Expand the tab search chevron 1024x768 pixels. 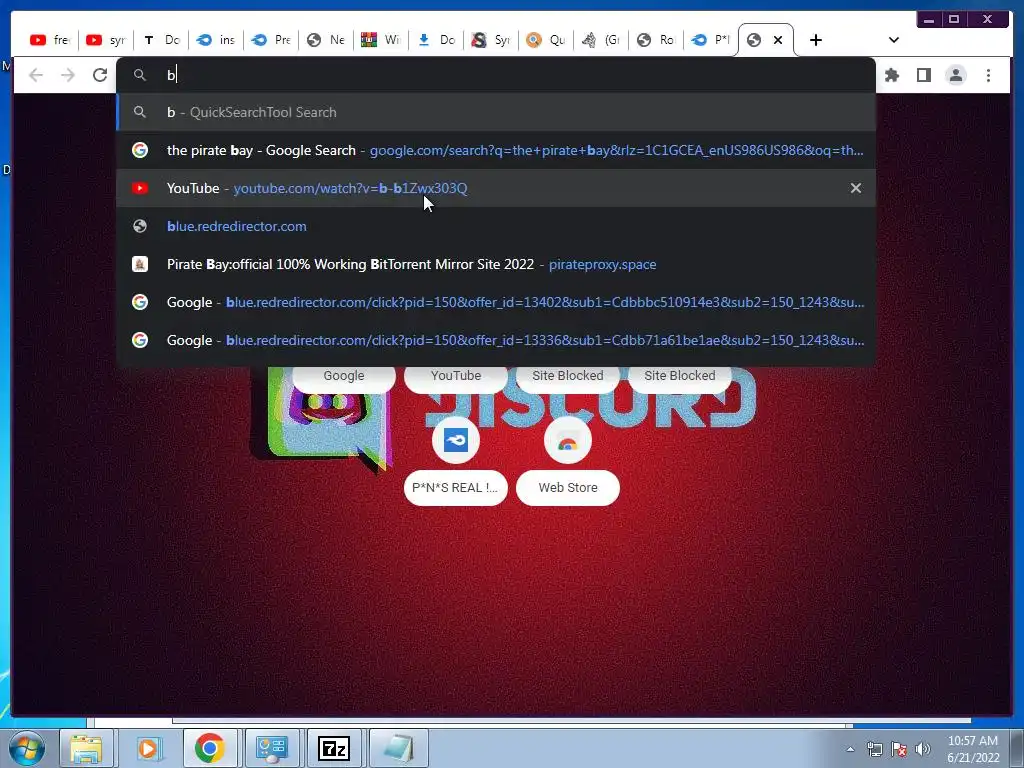click(894, 40)
